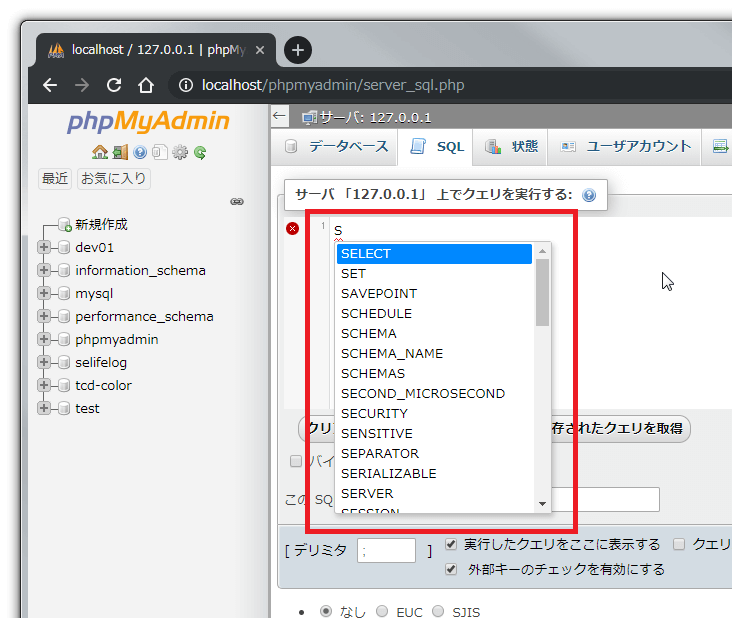The width and height of the screenshot is (732, 618).
Task: Click the autocomplete list scrollbar thumb
Action: point(542,292)
